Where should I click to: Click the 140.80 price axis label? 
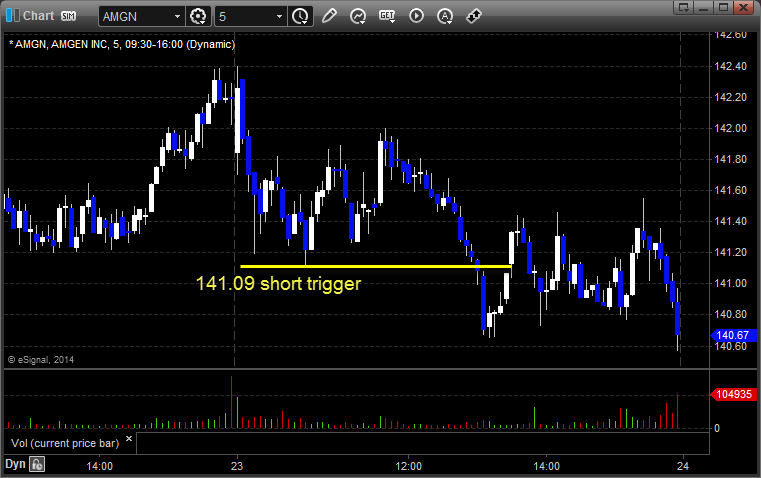(x=730, y=314)
